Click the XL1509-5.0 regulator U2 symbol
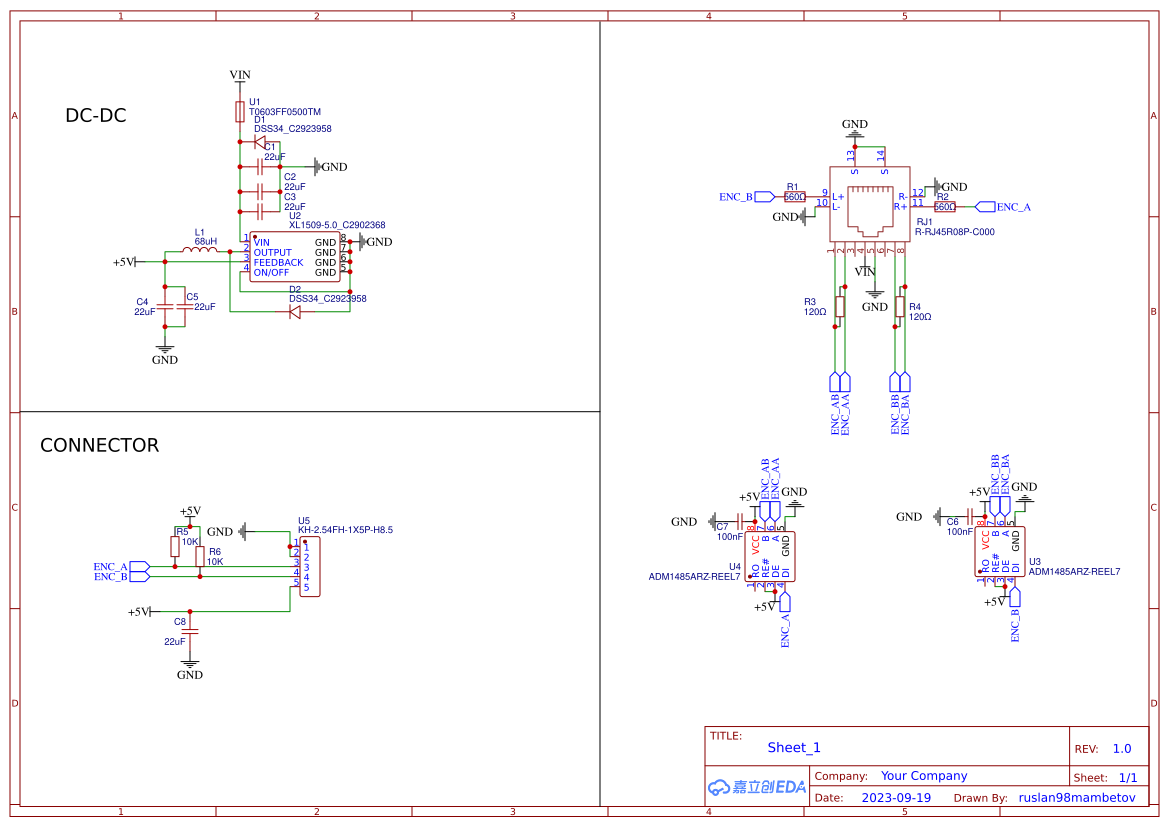This screenshot has width=1169, height=827. 295,255
